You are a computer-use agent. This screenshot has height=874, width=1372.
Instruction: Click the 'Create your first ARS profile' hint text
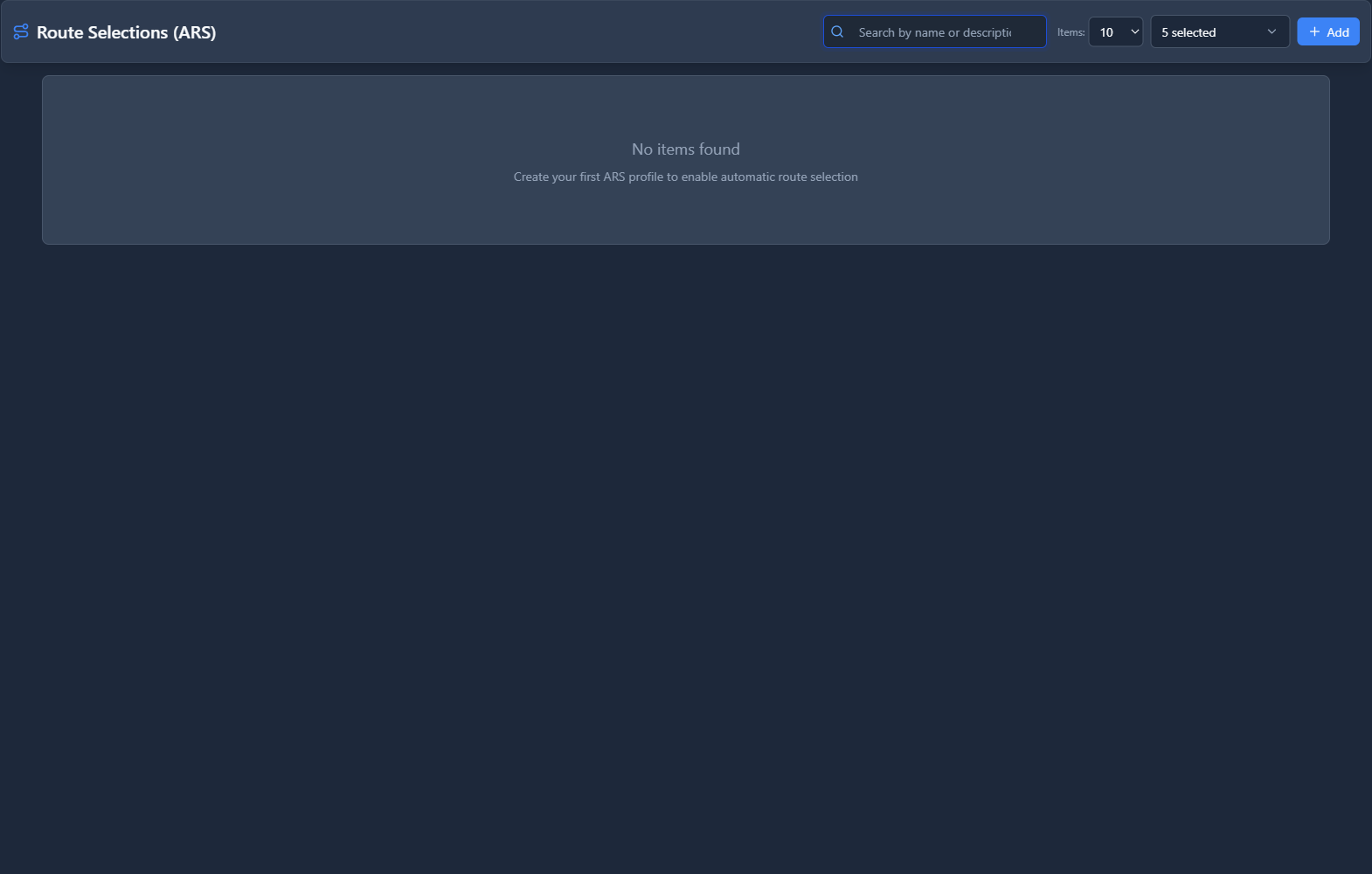coord(685,177)
